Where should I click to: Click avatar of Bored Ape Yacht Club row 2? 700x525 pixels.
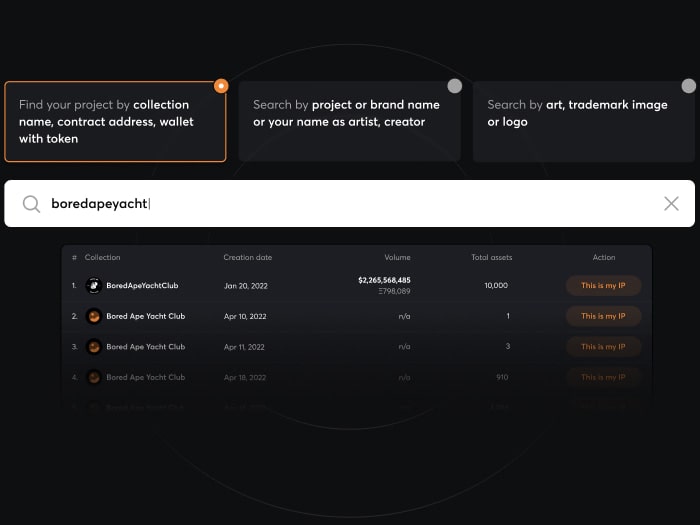coord(94,317)
